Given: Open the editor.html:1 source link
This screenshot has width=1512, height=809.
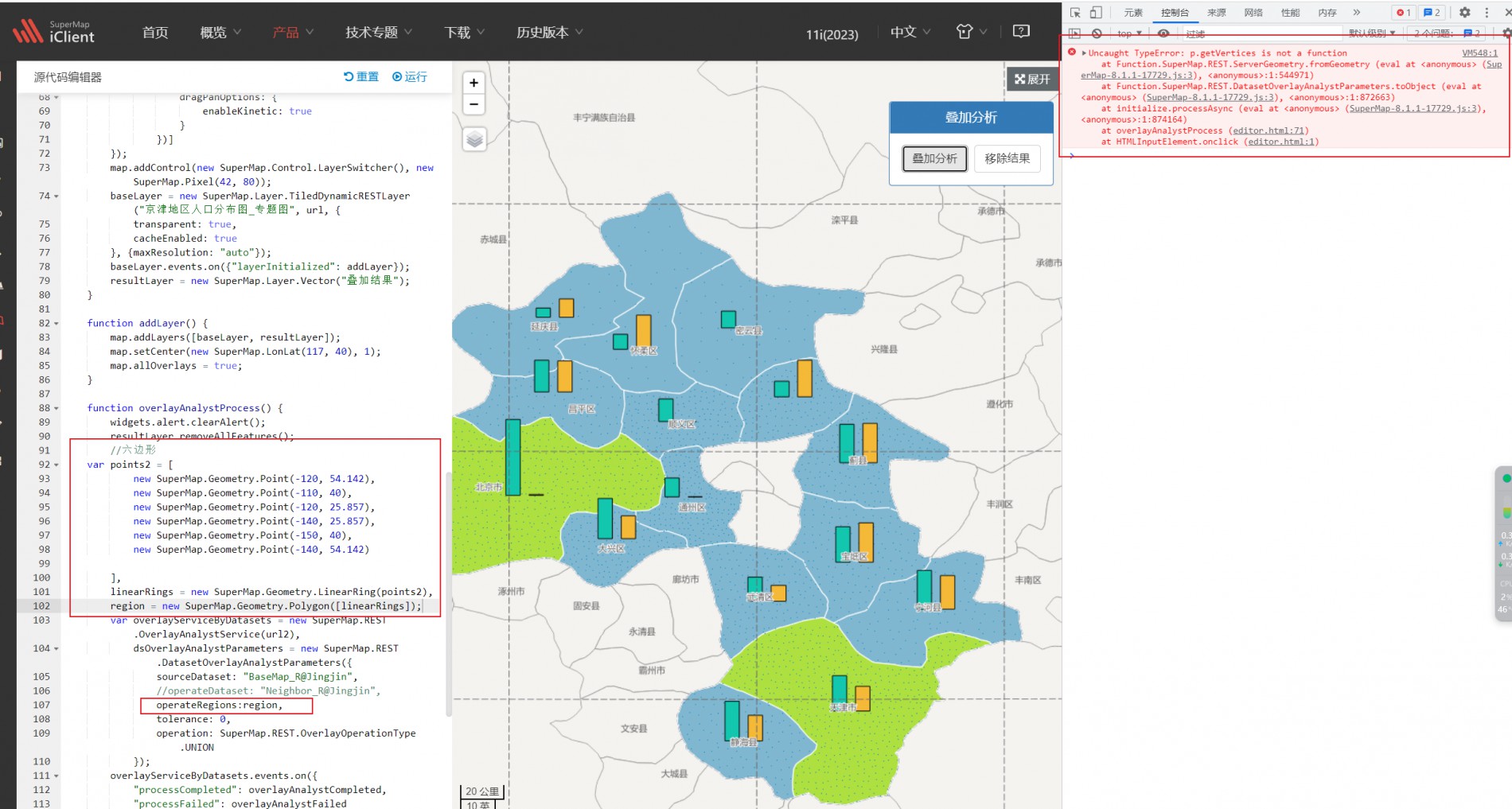Looking at the screenshot, I should click(x=1282, y=142).
